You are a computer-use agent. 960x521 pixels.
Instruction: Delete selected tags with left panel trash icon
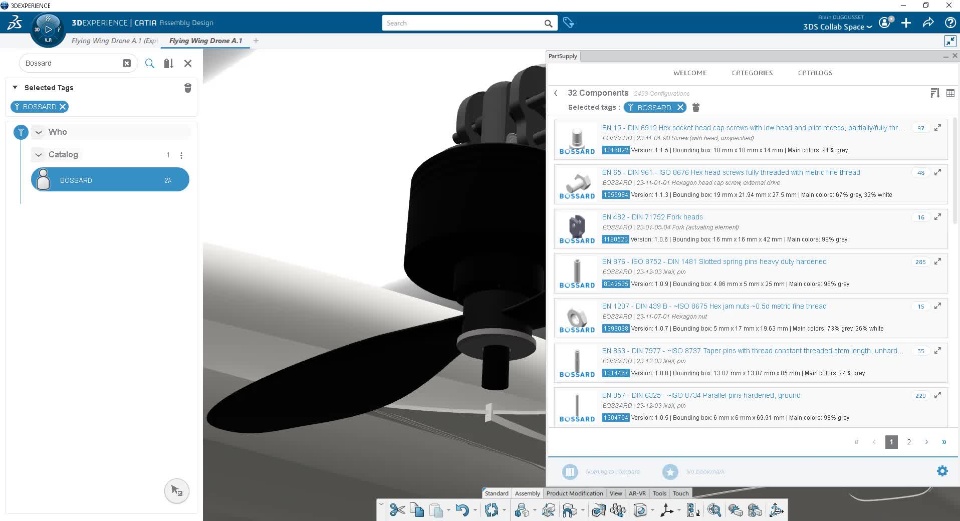[x=188, y=88]
